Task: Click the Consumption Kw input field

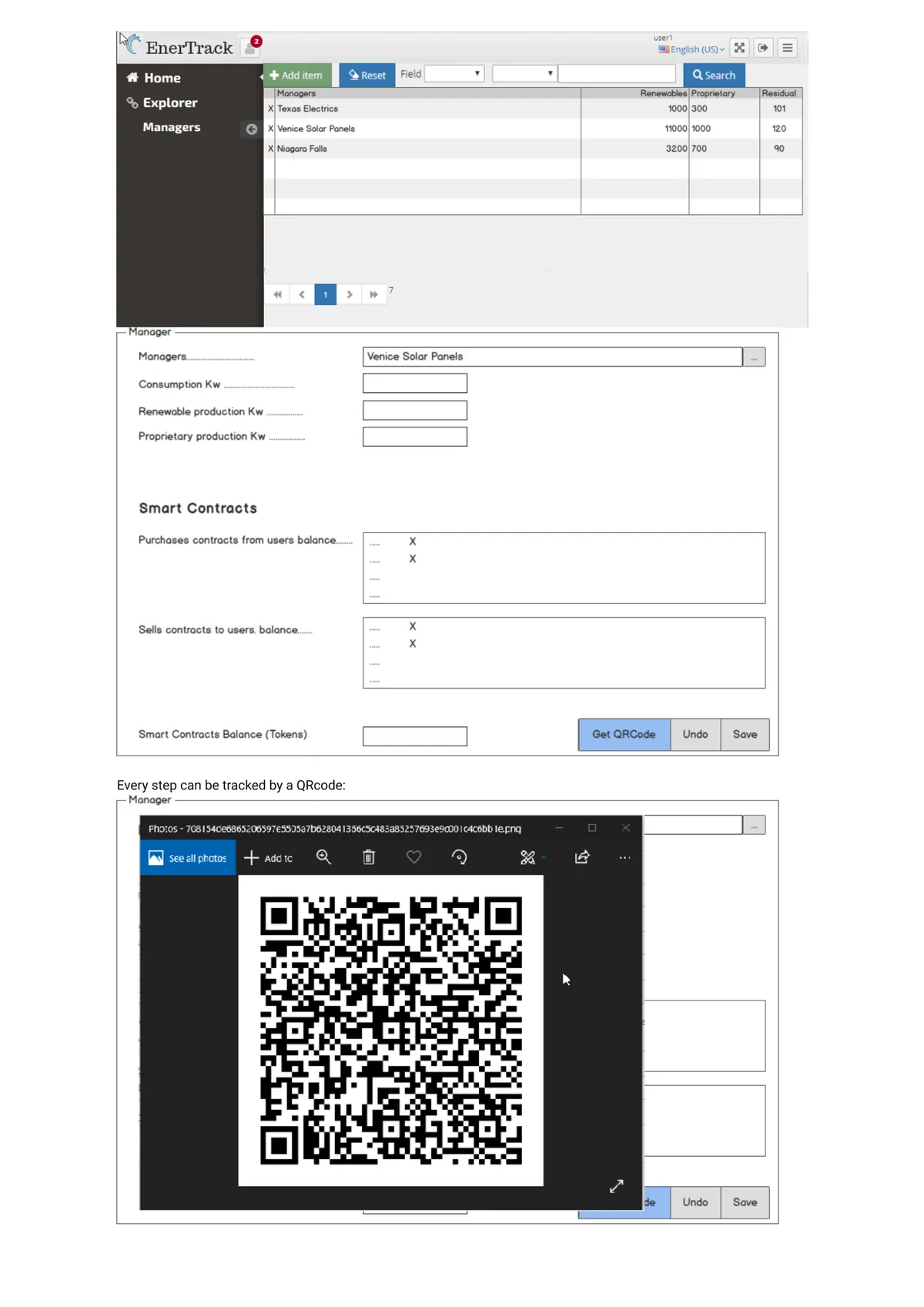Action: pos(415,384)
